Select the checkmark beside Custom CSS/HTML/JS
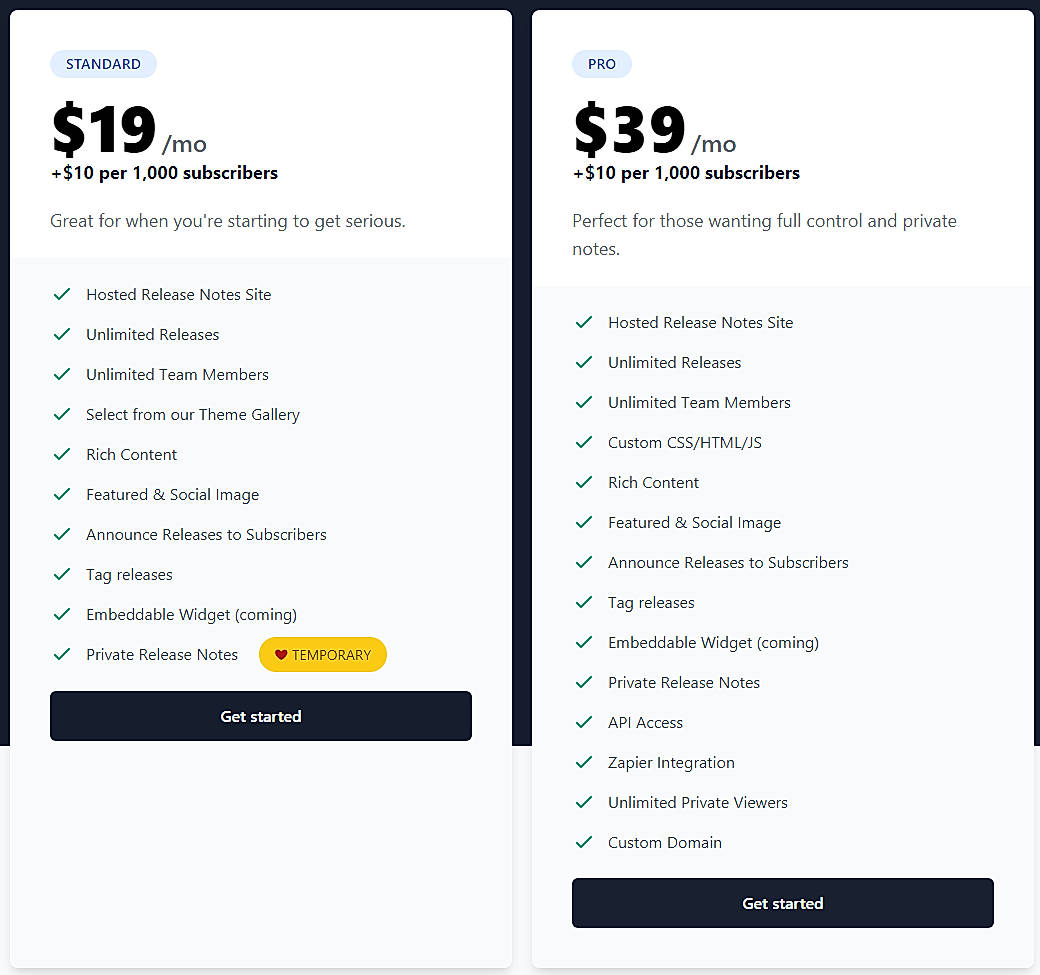Screen dimensions: 1040x975 coord(584,442)
